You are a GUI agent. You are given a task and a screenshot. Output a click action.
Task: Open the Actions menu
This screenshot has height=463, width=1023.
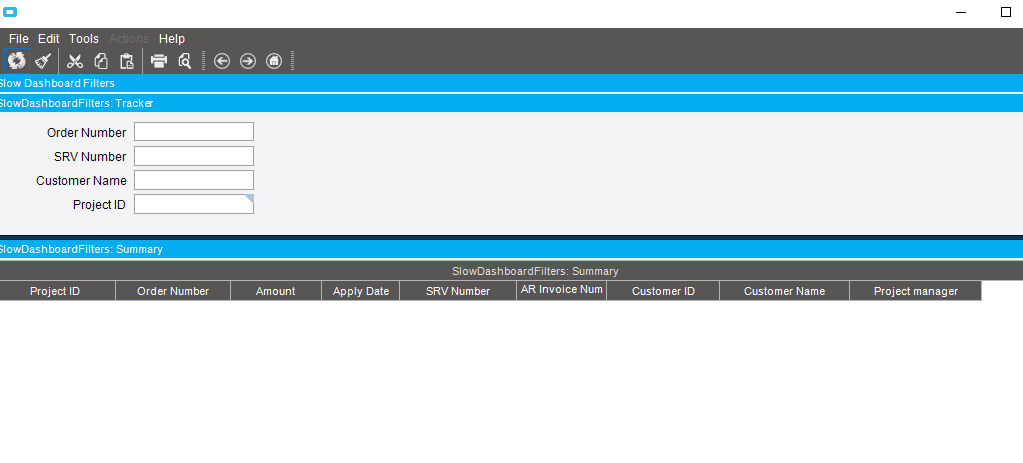point(129,38)
